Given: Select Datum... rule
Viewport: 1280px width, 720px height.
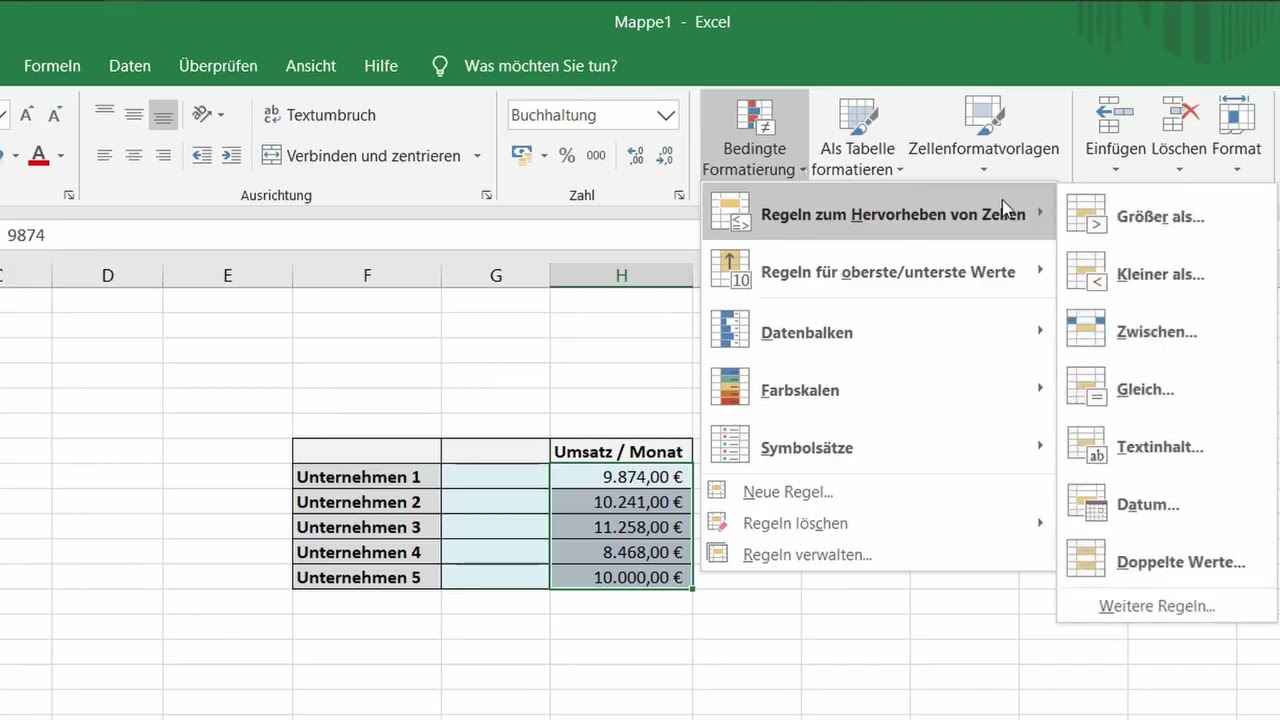Looking at the screenshot, I should 1167,504.
